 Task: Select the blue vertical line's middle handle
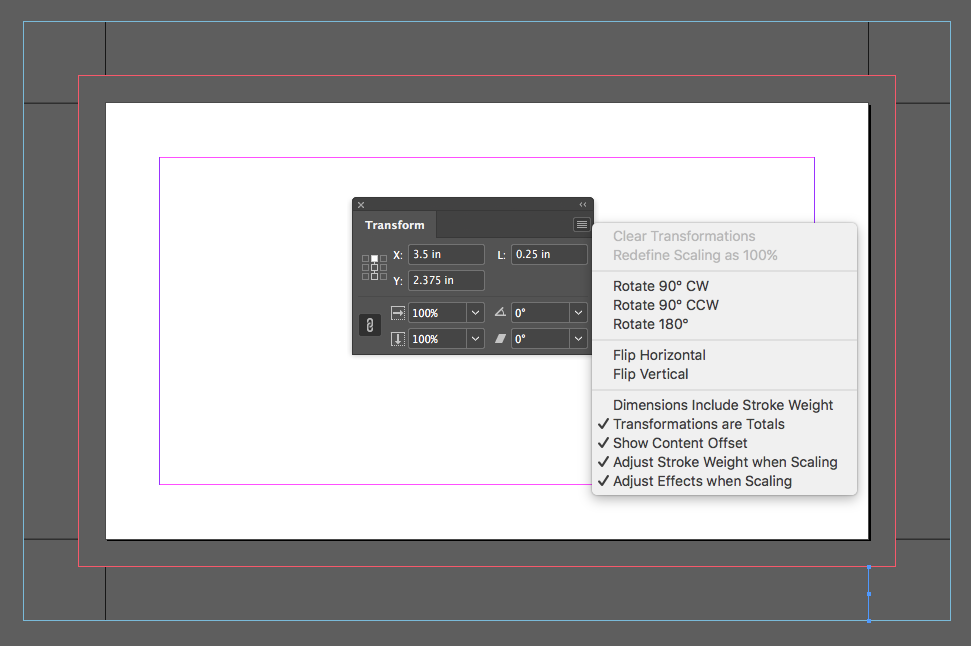point(869,594)
